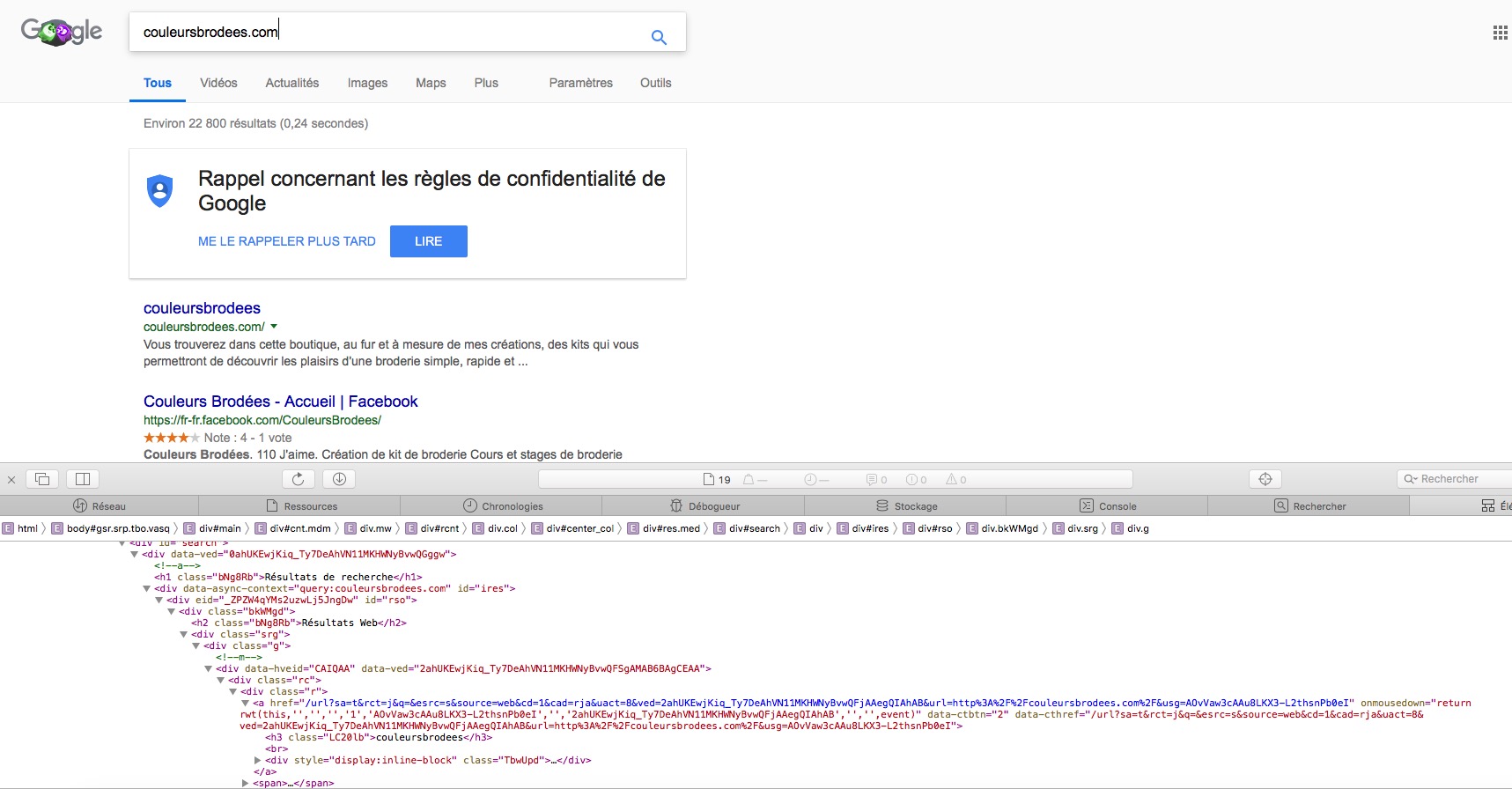Image resolution: width=1512 pixels, height=789 pixels.
Task: Collapse the div id="ires" node
Action: [147, 588]
